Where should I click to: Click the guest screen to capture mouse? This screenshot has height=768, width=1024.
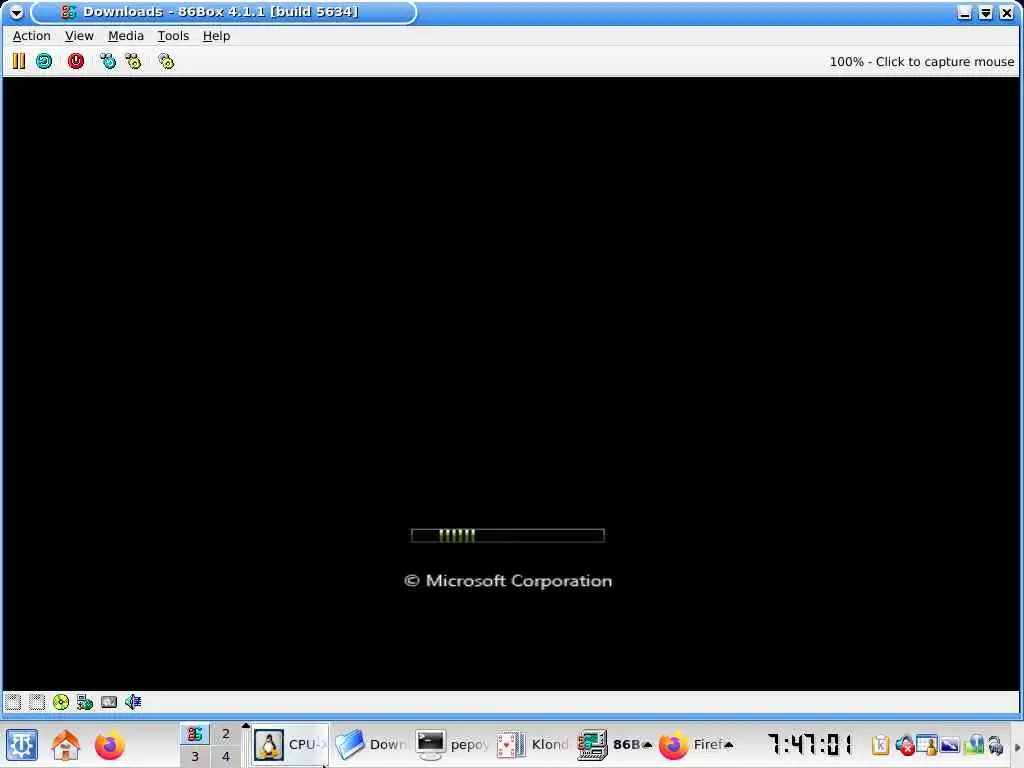511,383
